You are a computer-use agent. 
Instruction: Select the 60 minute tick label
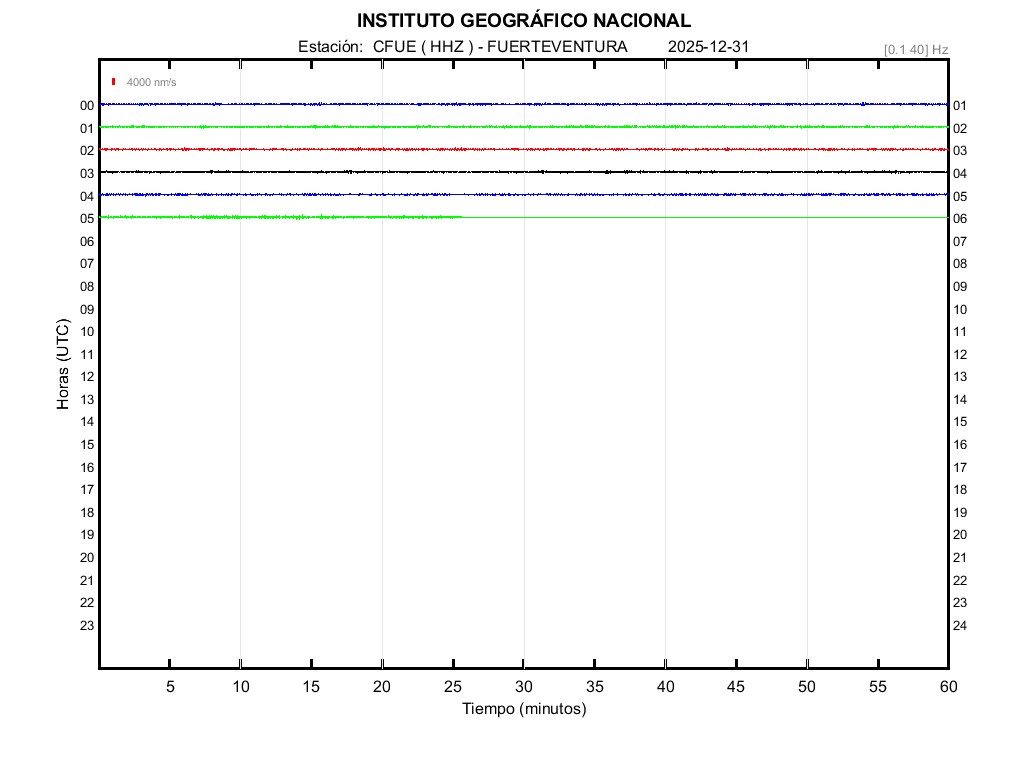coord(947,687)
